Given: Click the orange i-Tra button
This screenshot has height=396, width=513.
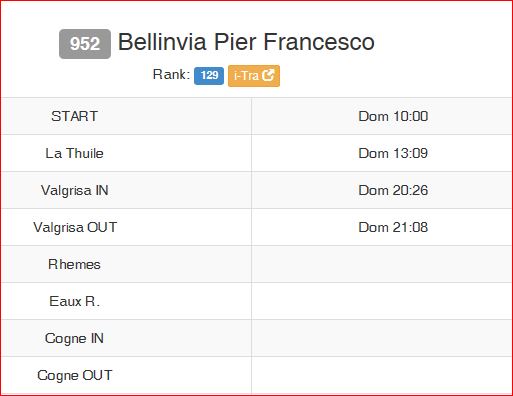Looking at the screenshot, I should 254,76.
